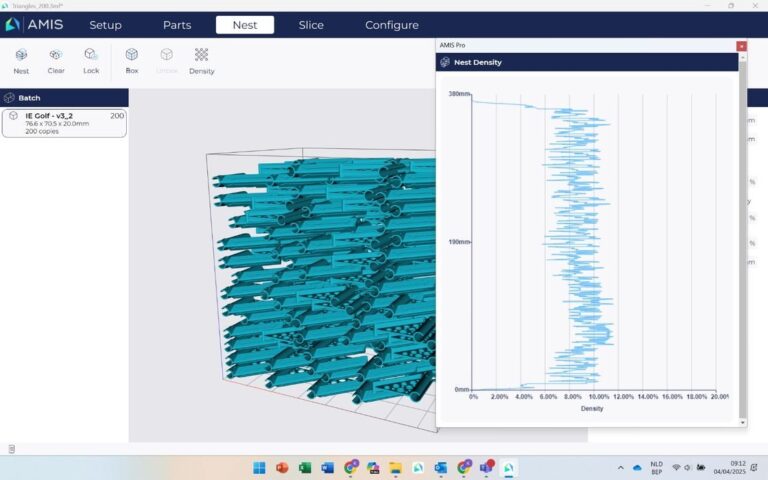The height and width of the screenshot is (480, 768).
Task: Open File Explorer from the taskbar
Action: 395,468
